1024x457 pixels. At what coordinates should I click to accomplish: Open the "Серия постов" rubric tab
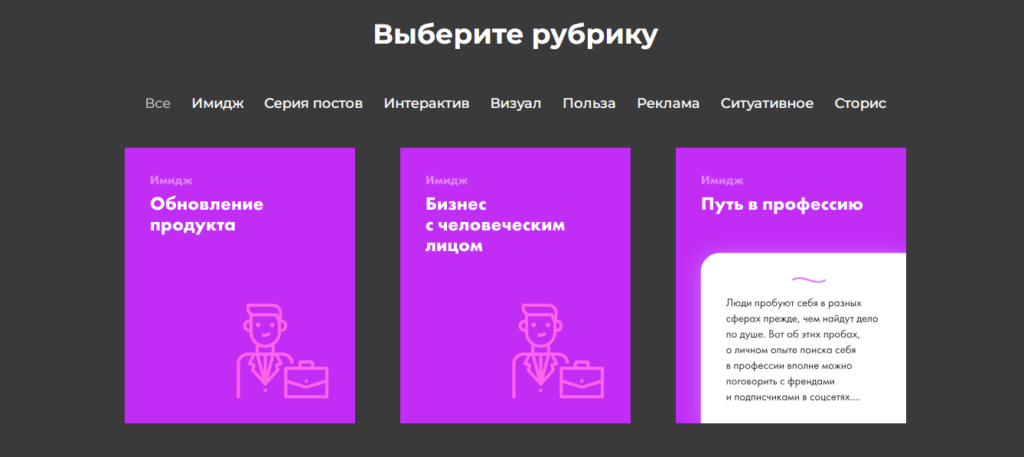[313, 103]
